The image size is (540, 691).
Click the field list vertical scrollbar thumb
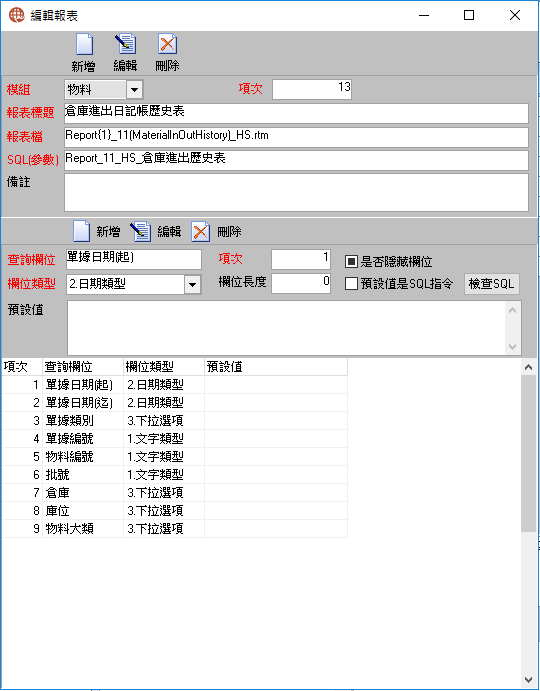(529, 453)
